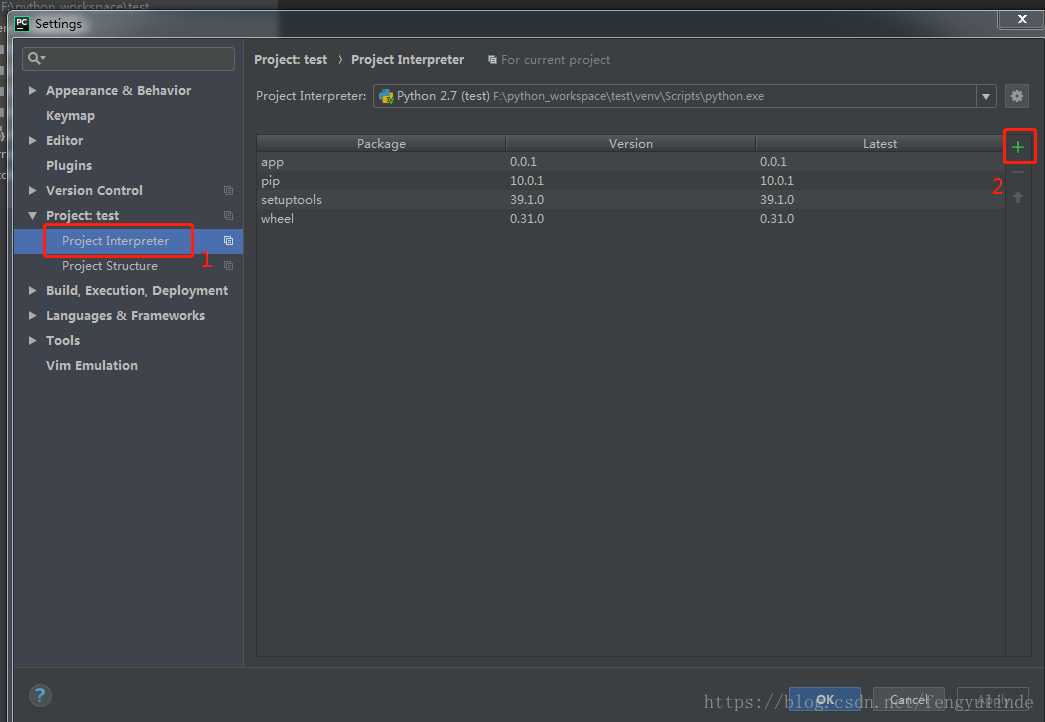The width and height of the screenshot is (1045, 722).
Task: Click the help question mark icon
Action: 40,695
